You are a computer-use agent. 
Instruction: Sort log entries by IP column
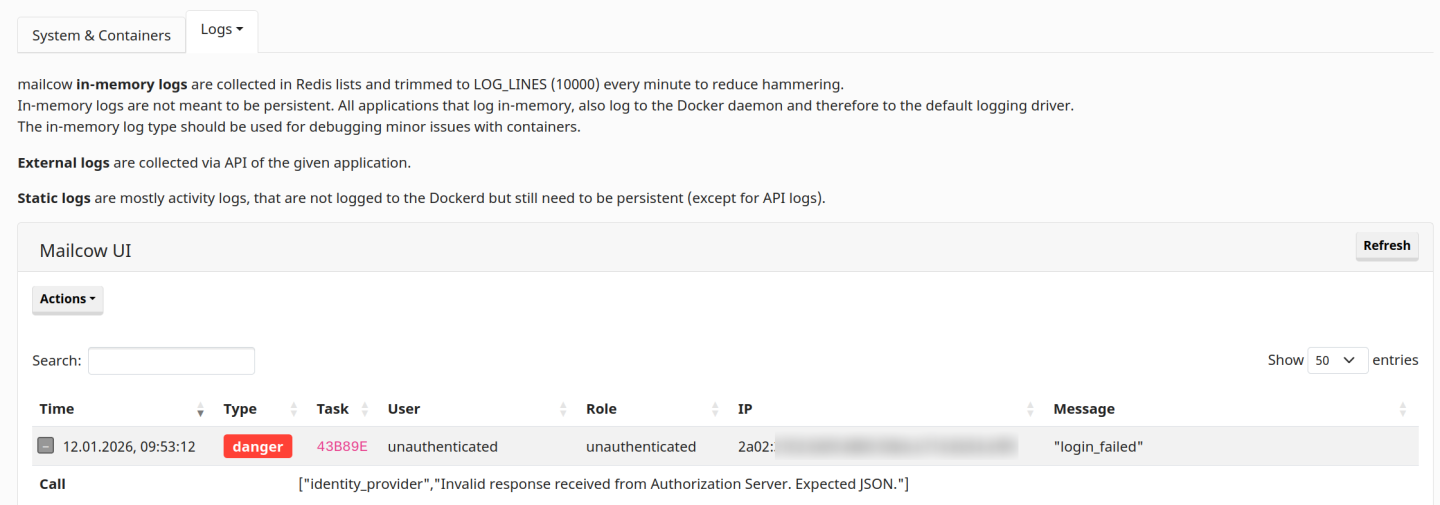pyautogui.click(x=1030, y=409)
